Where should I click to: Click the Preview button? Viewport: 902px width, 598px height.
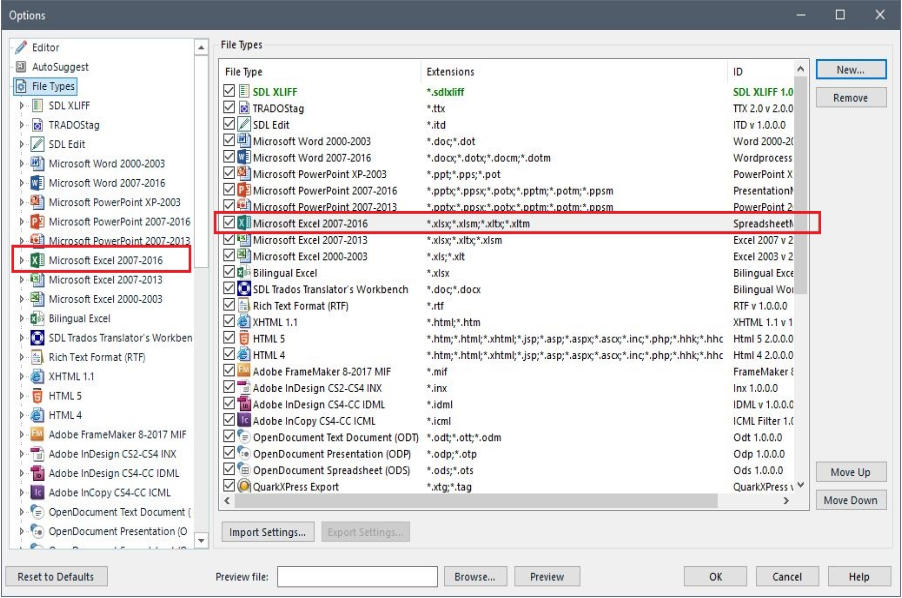546,577
